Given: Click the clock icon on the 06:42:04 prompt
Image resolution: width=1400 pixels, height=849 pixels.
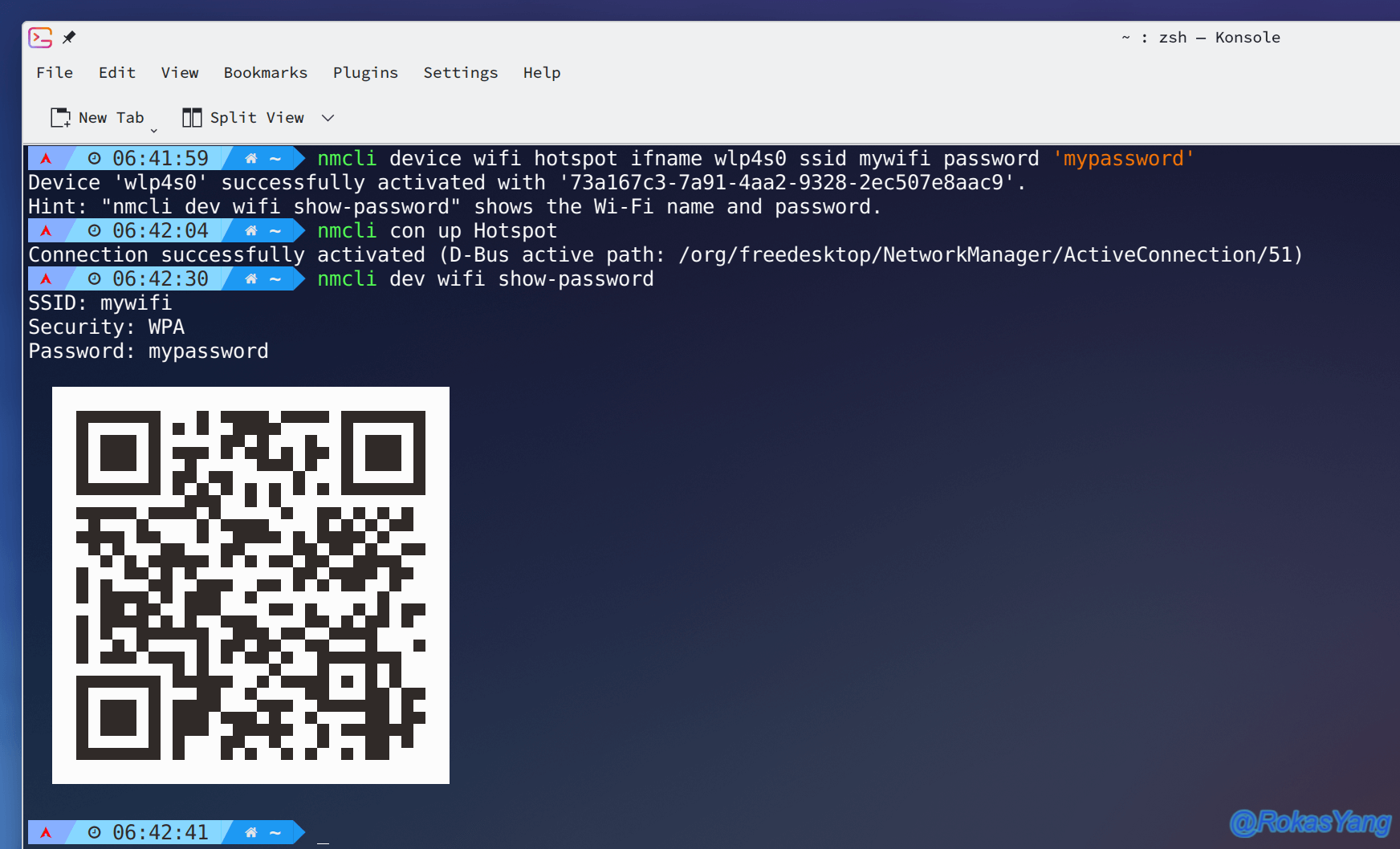Looking at the screenshot, I should 94,230.
